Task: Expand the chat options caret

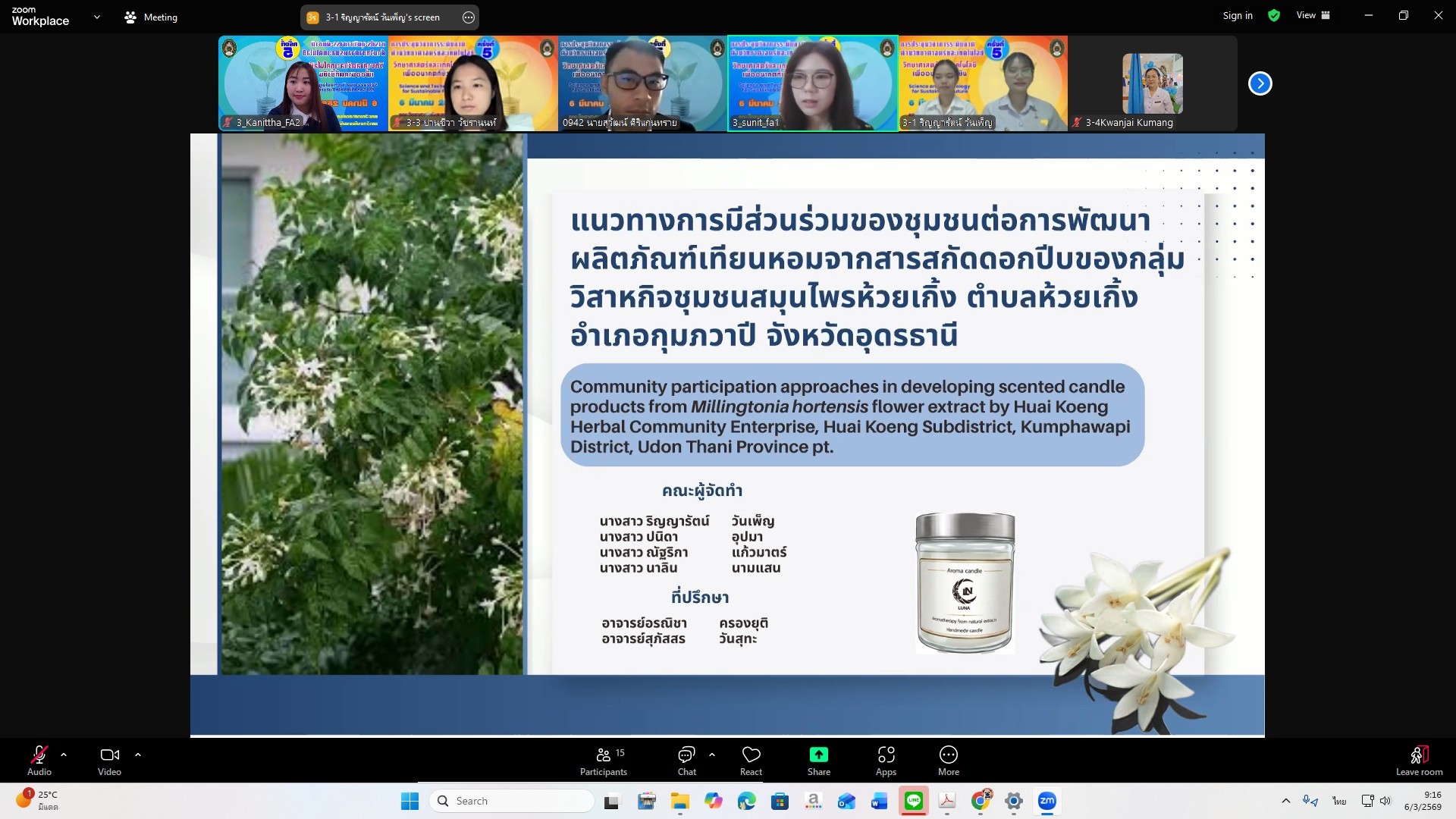Action: (x=711, y=755)
